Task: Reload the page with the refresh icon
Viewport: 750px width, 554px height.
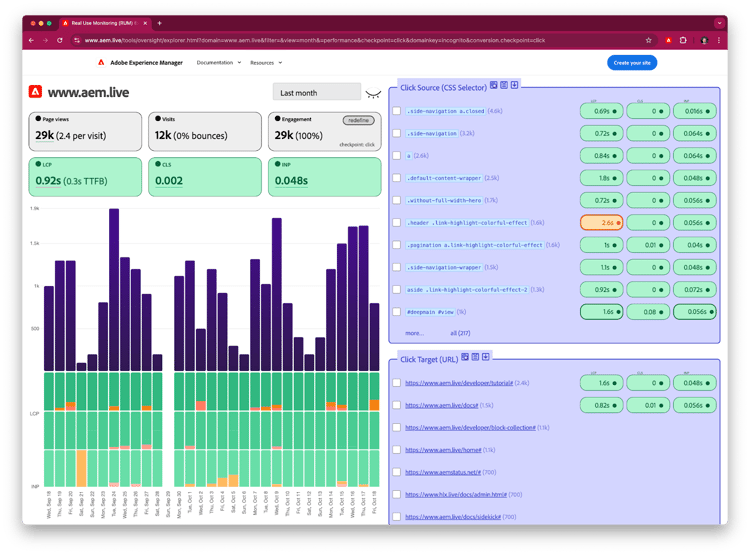Action: point(60,41)
